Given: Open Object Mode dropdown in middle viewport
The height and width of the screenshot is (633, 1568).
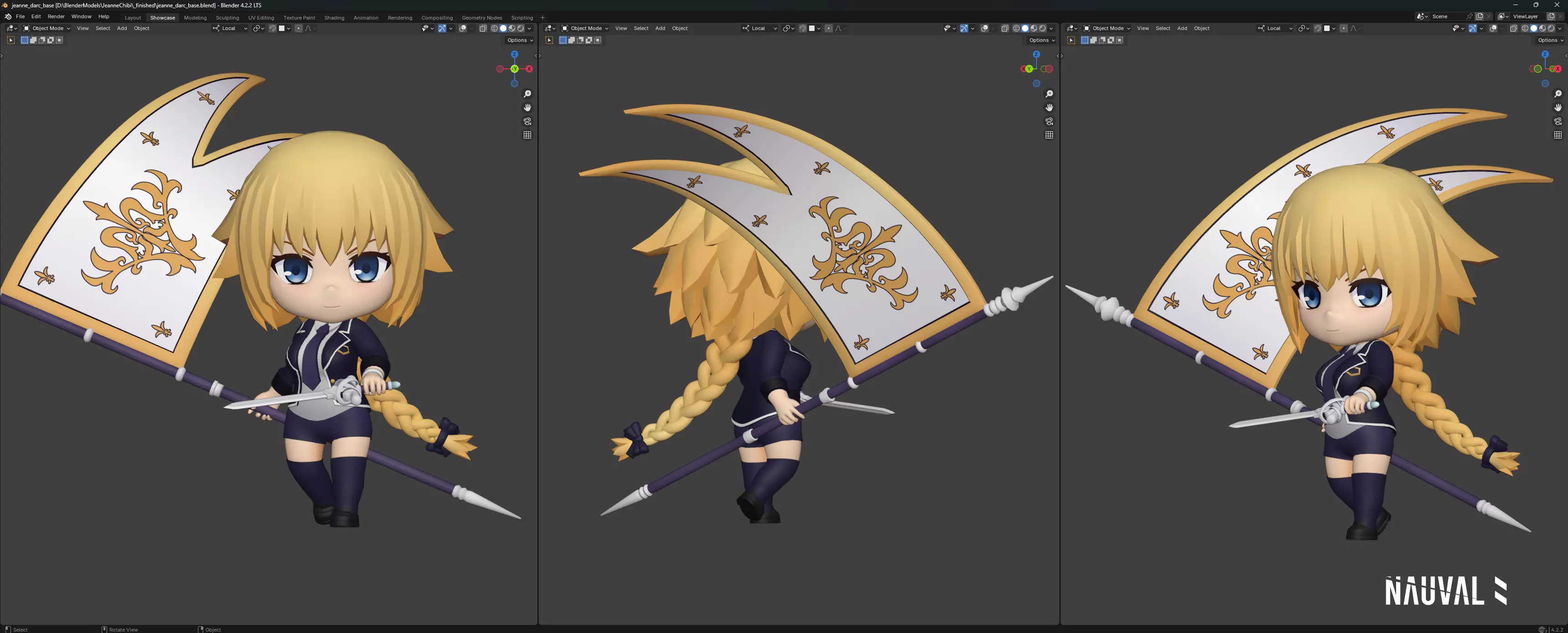Looking at the screenshot, I should point(585,28).
